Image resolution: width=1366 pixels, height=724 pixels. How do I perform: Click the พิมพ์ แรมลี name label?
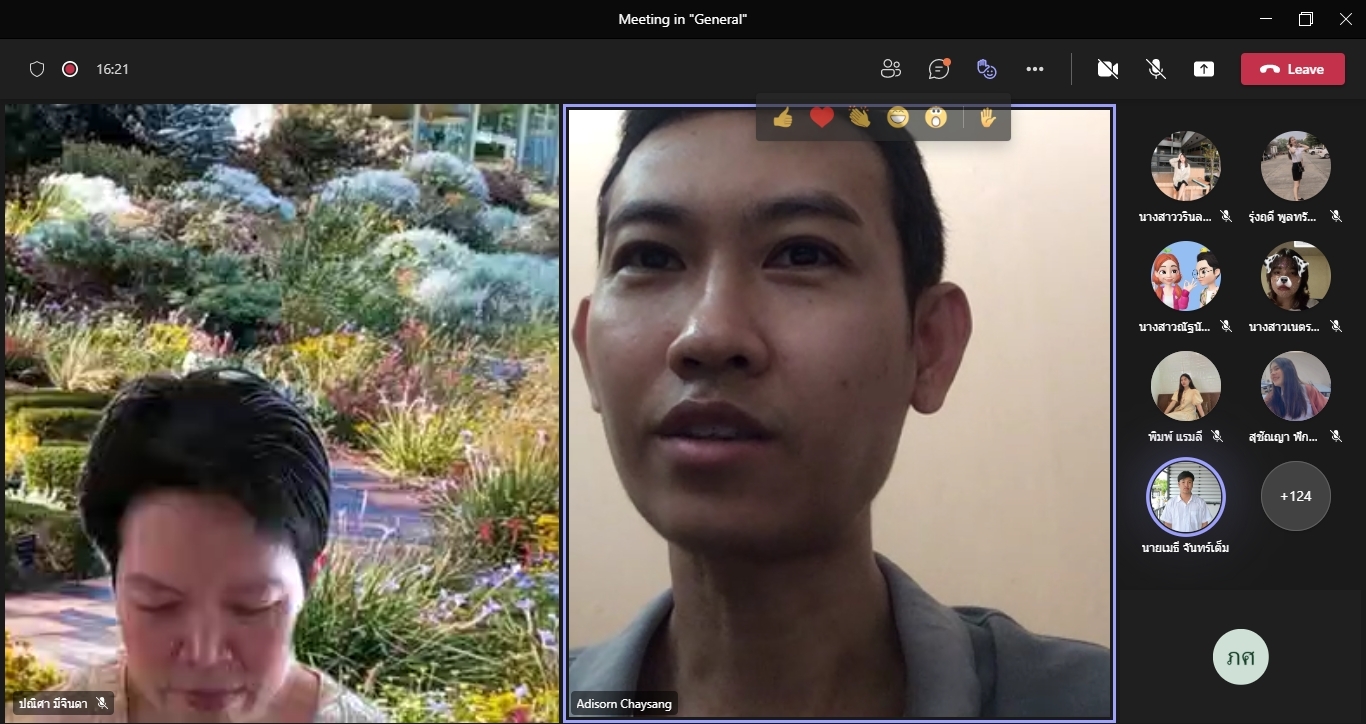tap(1178, 436)
